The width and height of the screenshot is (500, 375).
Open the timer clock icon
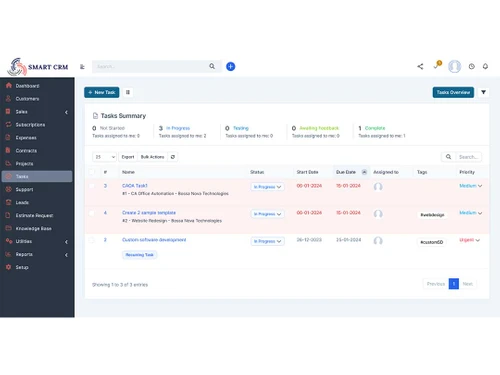click(471, 66)
